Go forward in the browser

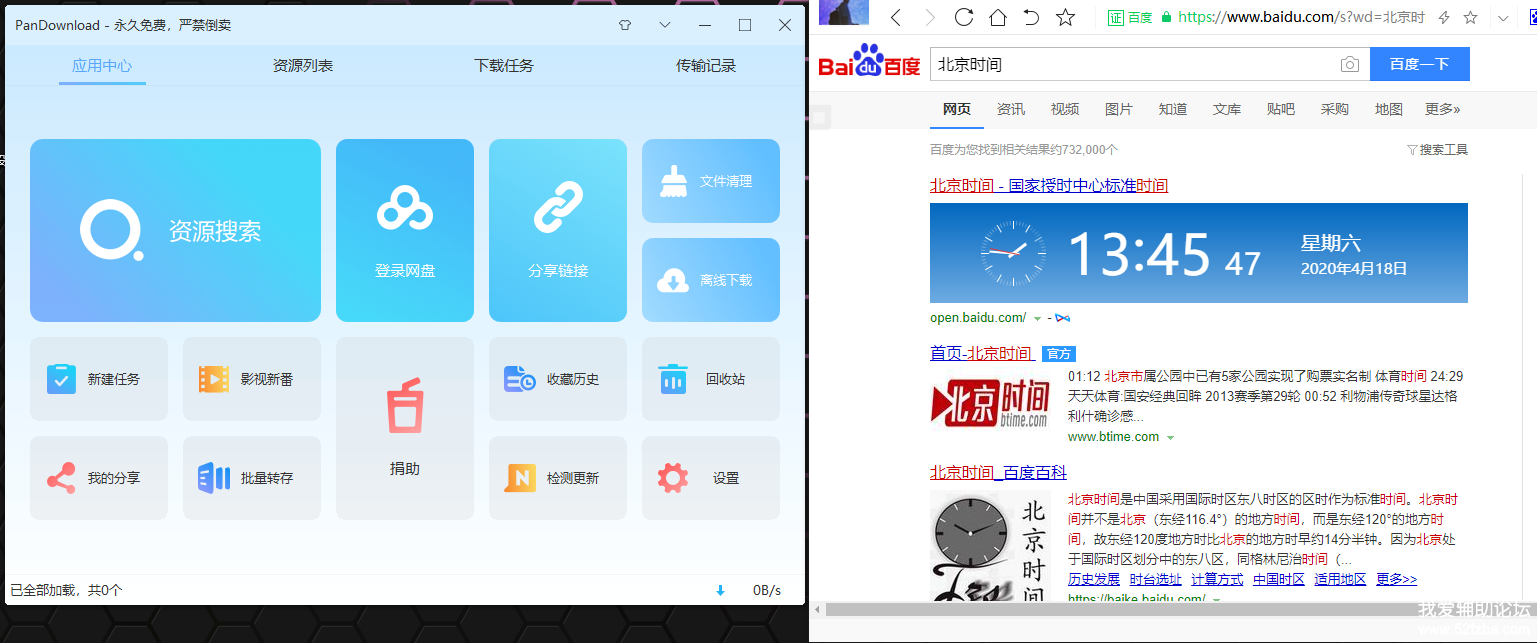(x=930, y=17)
